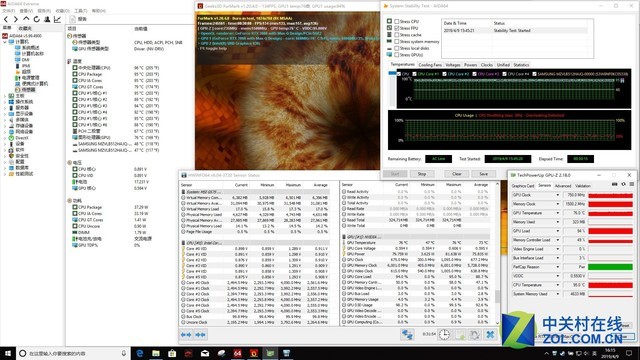Enable Stress local disks checkbox

(x=396, y=48)
